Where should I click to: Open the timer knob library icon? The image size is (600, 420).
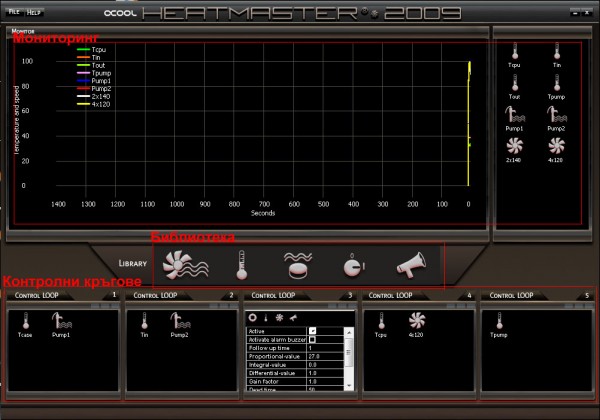[x=354, y=265]
